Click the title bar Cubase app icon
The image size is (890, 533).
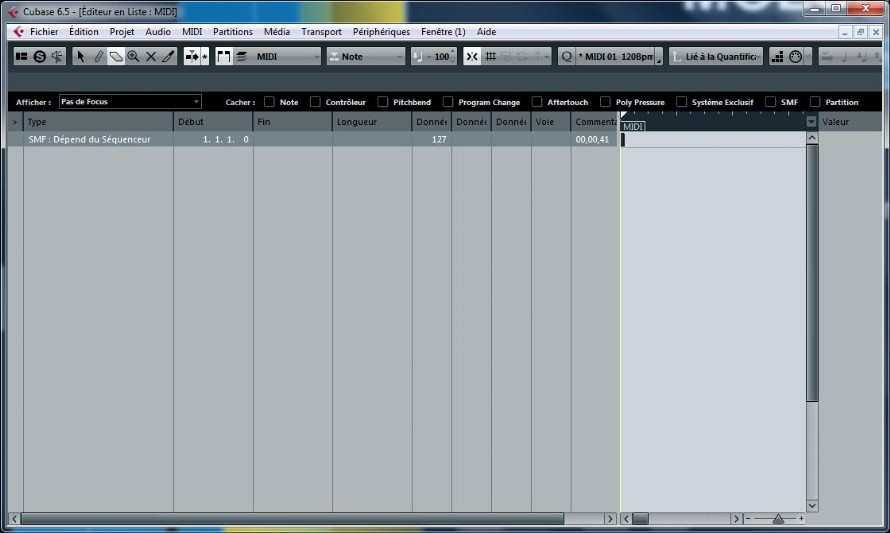tap(13, 11)
